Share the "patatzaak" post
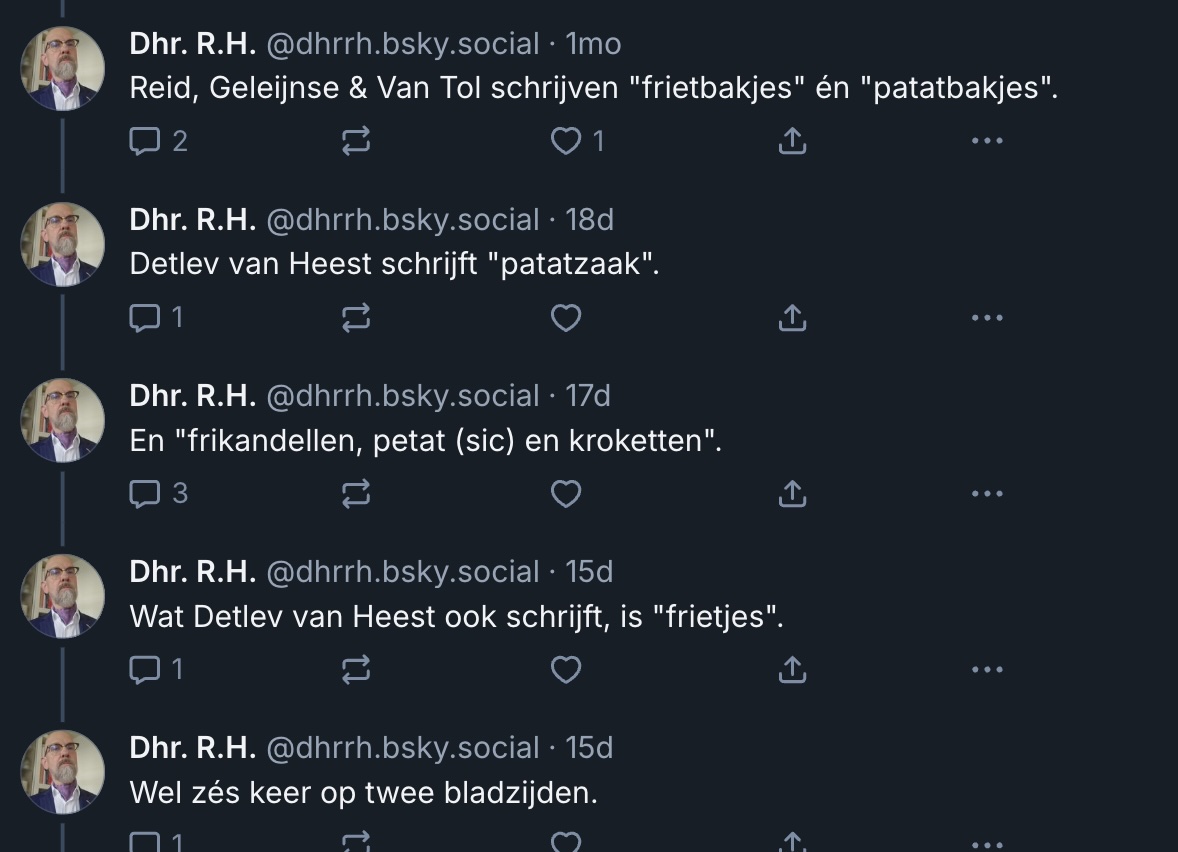The height and width of the screenshot is (852, 1178). (791, 318)
